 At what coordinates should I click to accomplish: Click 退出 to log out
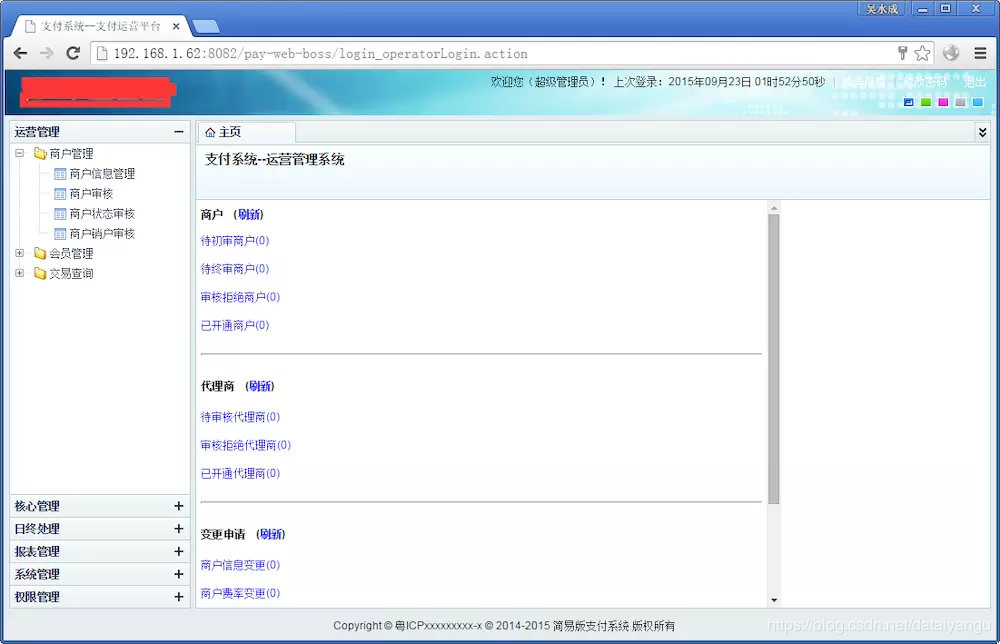click(x=974, y=82)
